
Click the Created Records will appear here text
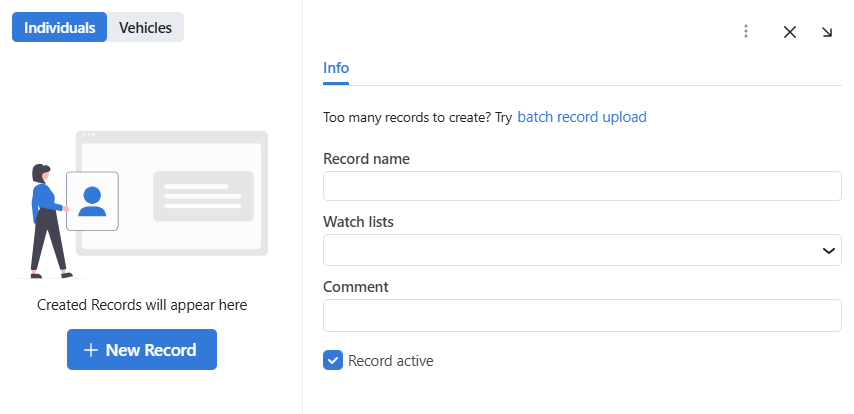pyautogui.click(x=142, y=305)
